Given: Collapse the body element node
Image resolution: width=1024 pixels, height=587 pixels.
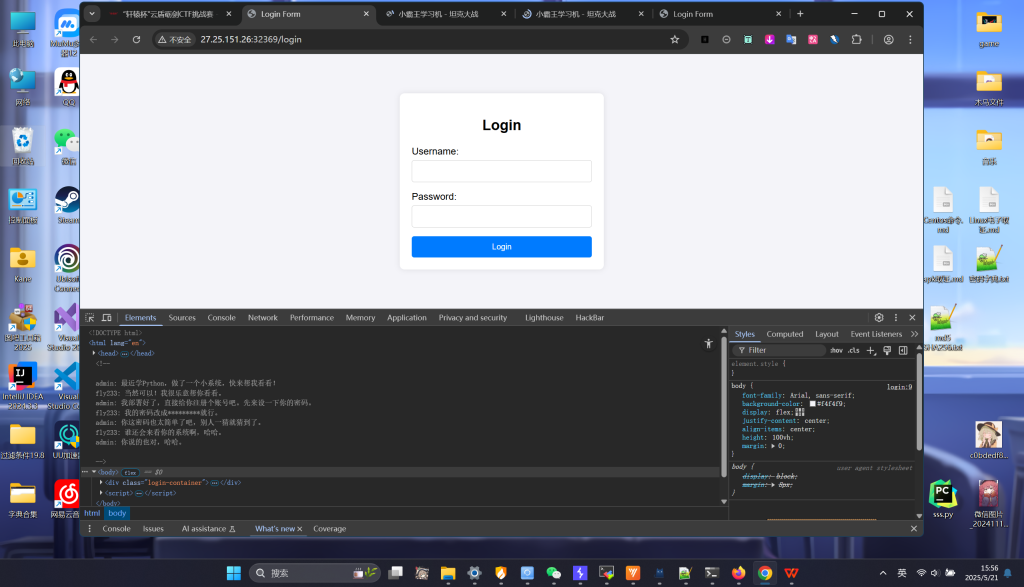Looking at the screenshot, I should (x=94, y=472).
